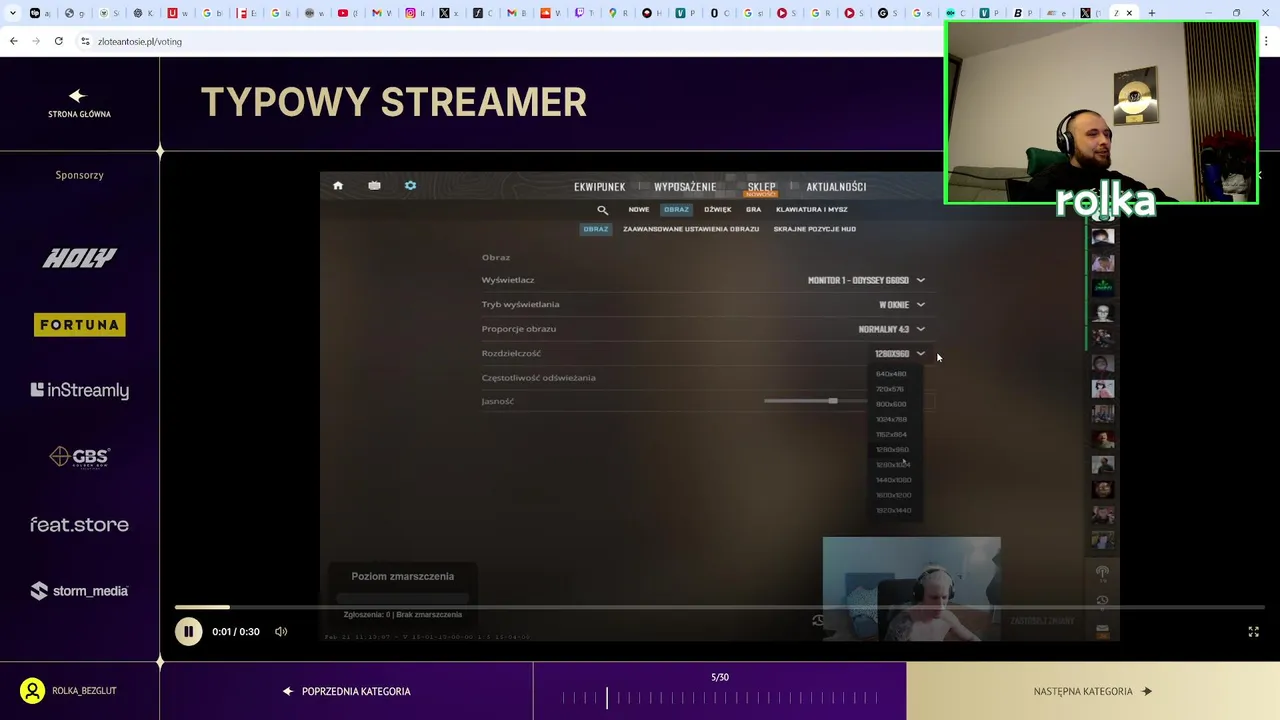Click the settings search magnifier icon

tap(602, 210)
